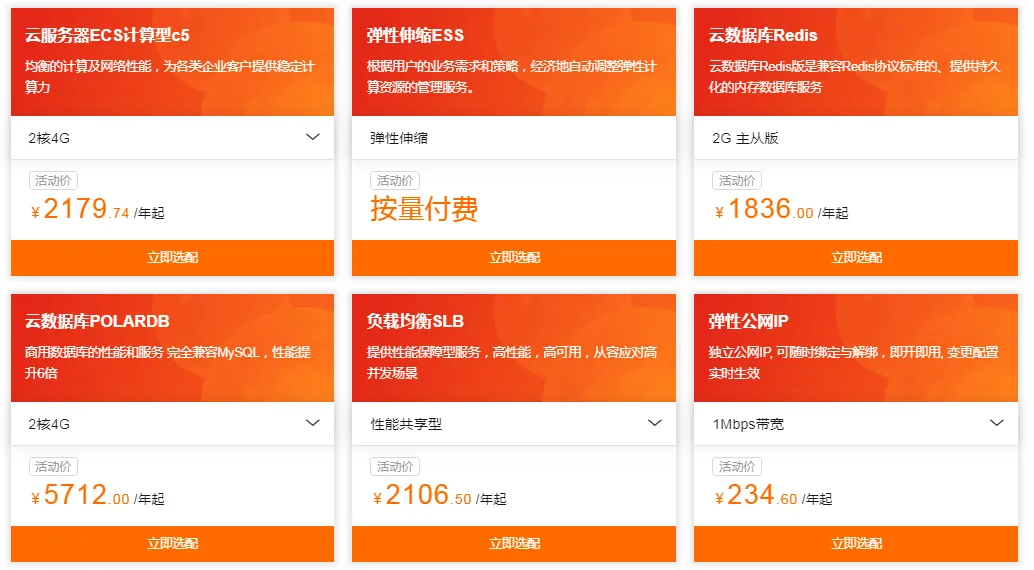This screenshot has width=1034, height=570.
Task: Expand the ECS c5 2核4G spec dropdown
Action: click(x=172, y=138)
